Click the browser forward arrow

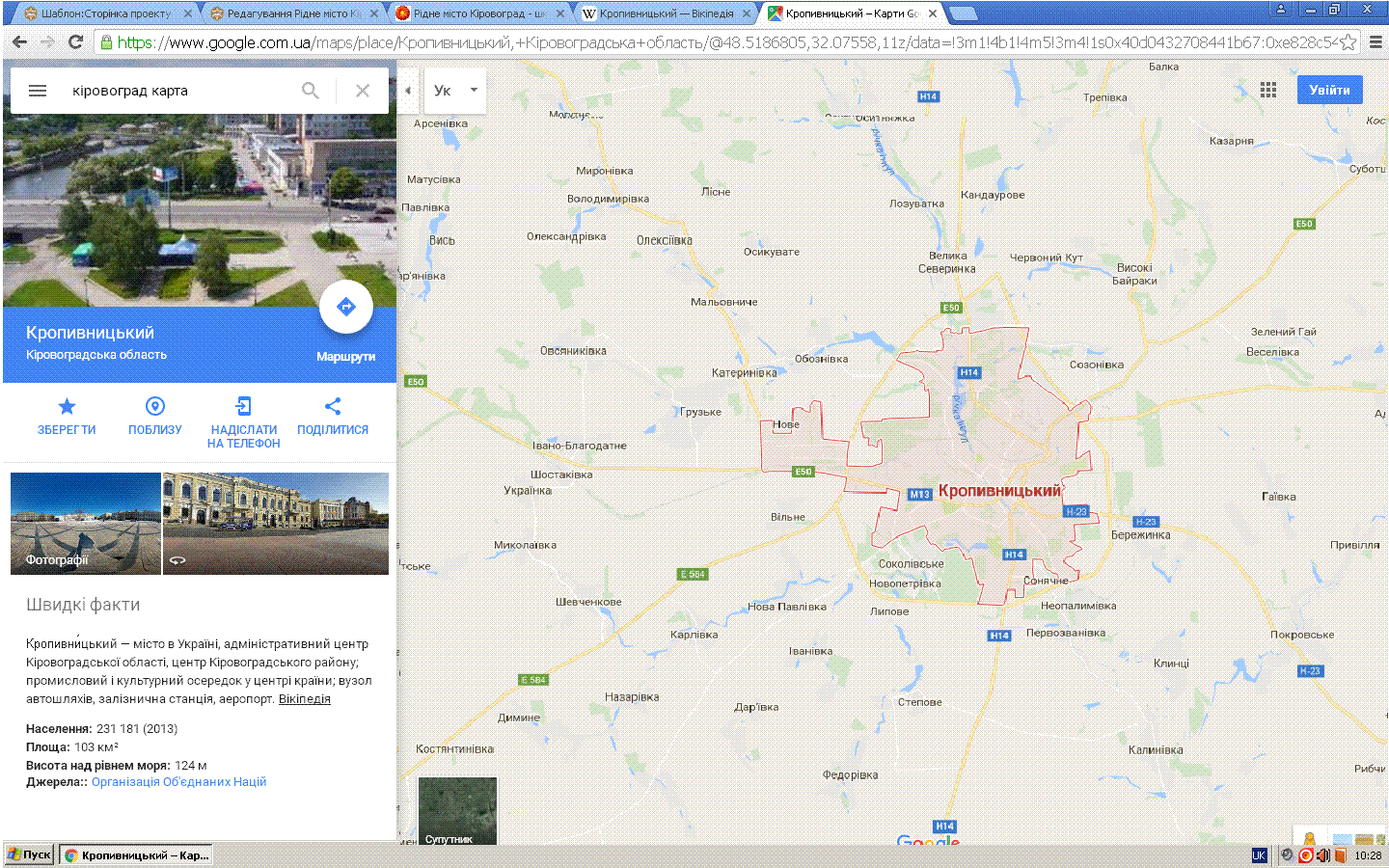[47, 42]
